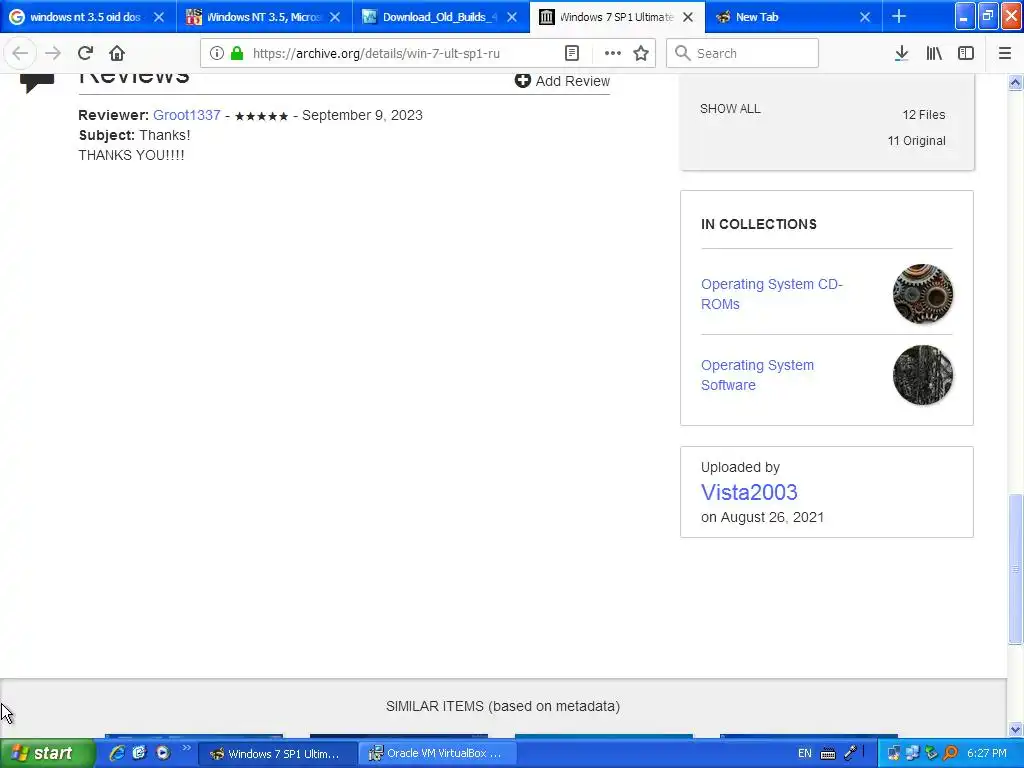Click the vertical scrollbar thumb
Image resolution: width=1024 pixels, height=768 pixels.
click(1016, 569)
